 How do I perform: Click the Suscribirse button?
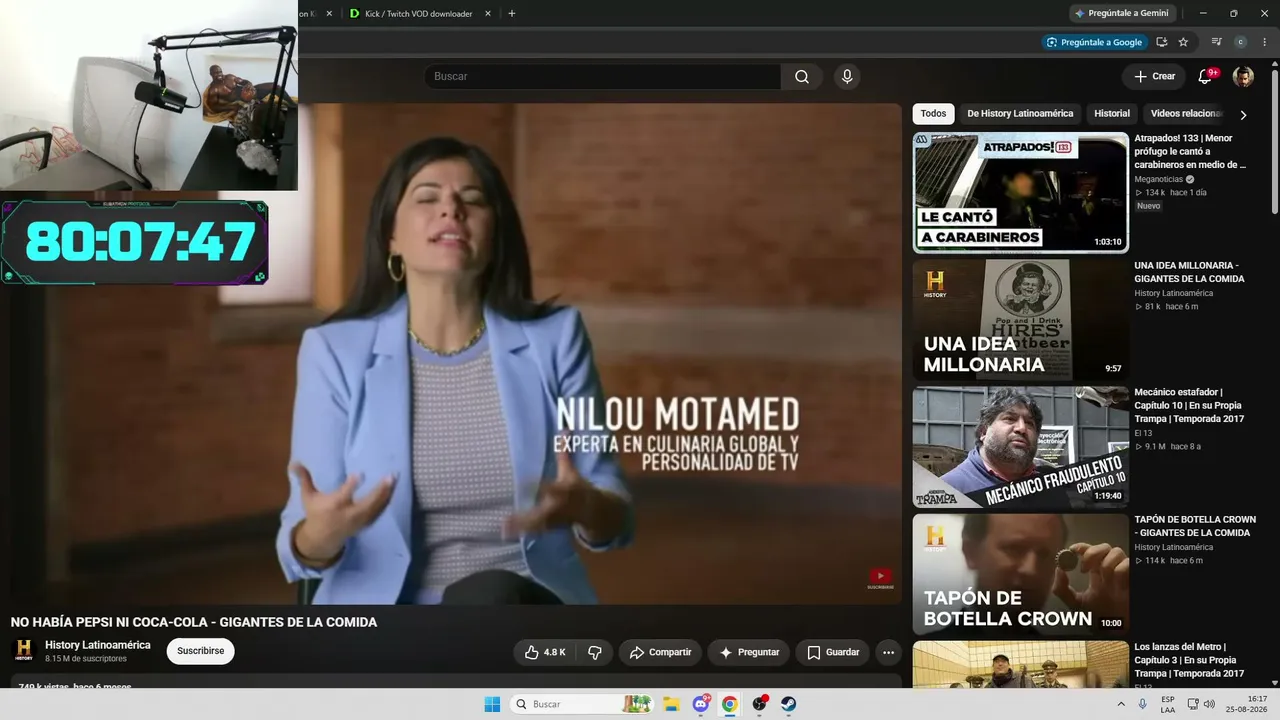point(200,651)
